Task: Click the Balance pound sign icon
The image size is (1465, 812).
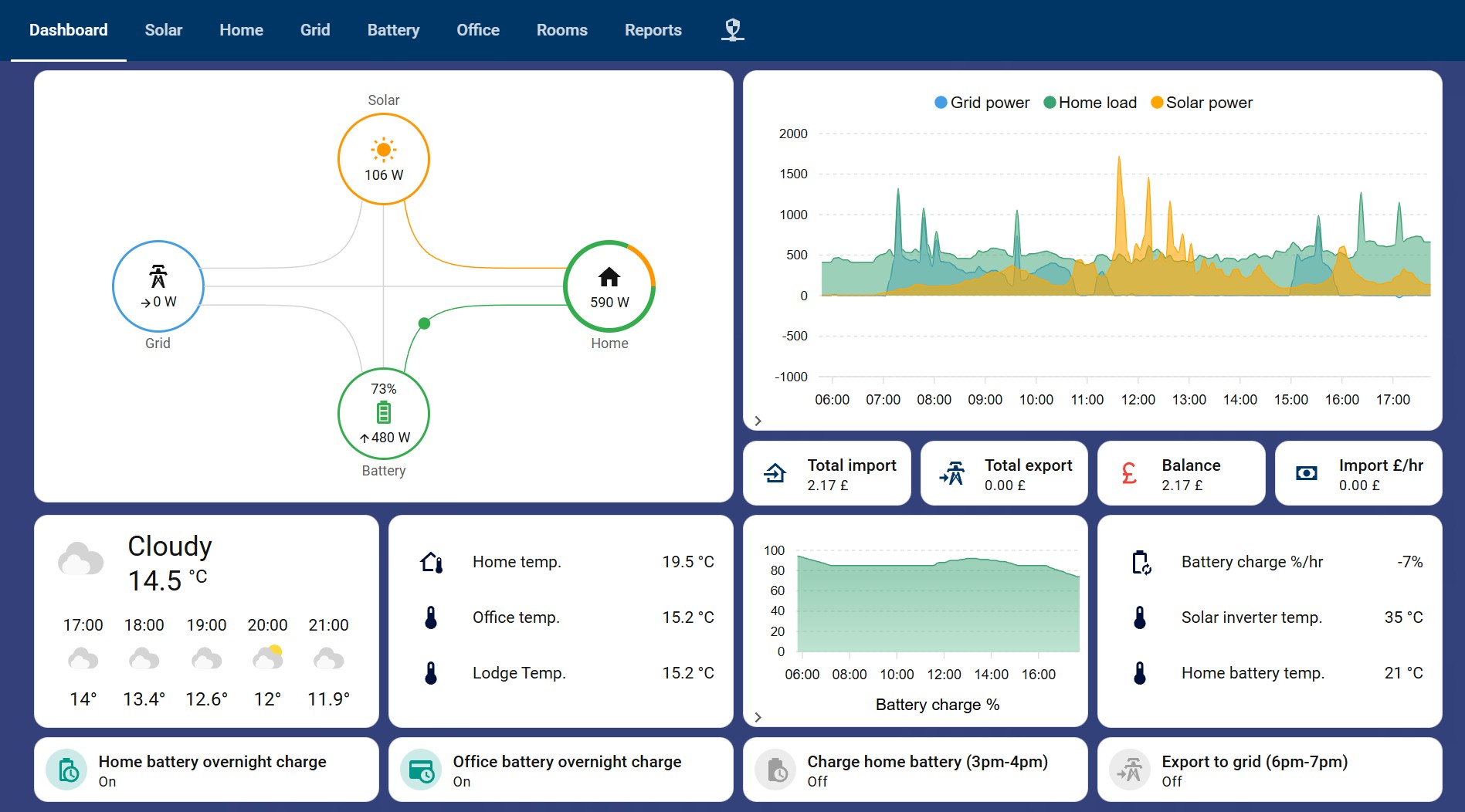Action: (x=1128, y=473)
